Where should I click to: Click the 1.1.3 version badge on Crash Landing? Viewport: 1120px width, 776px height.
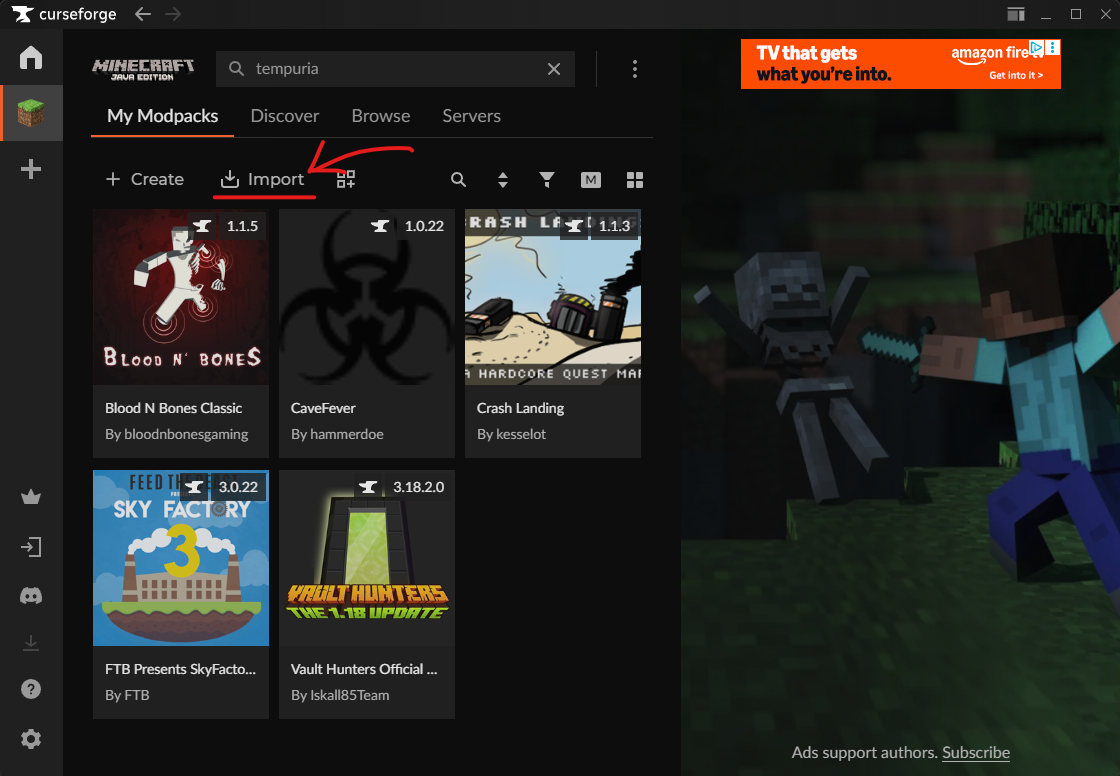[x=614, y=226]
